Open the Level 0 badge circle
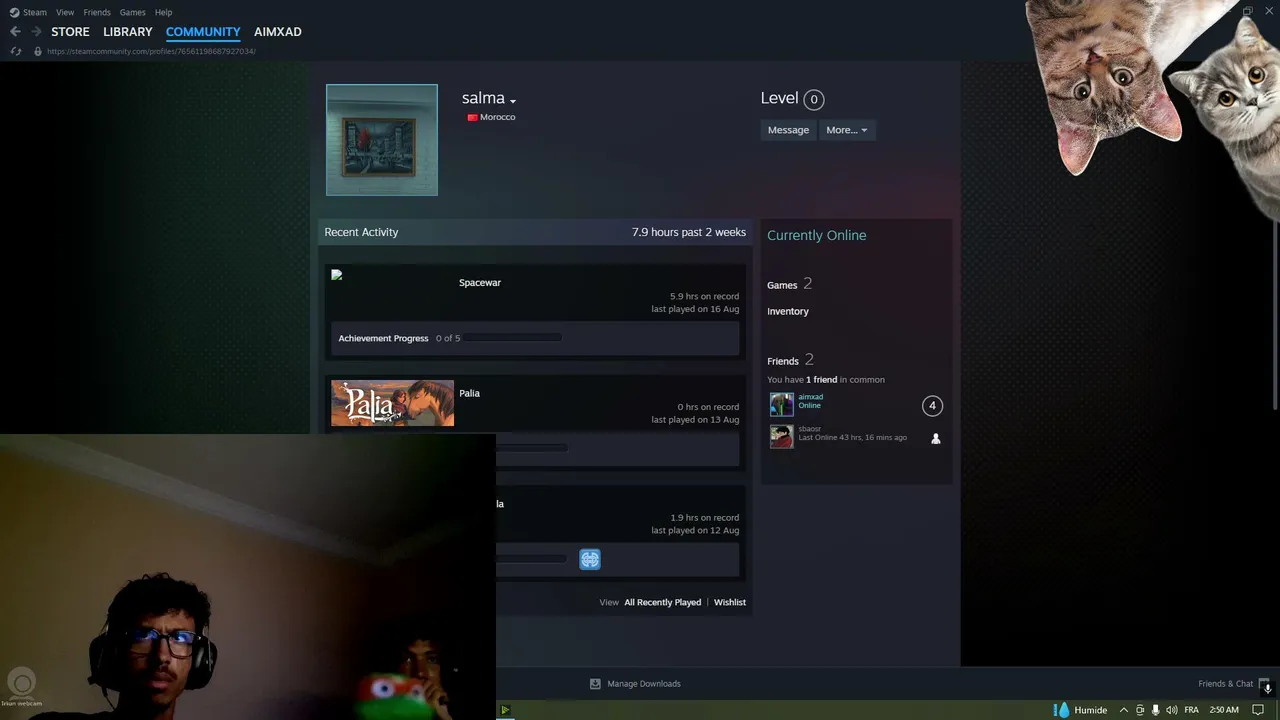Image resolution: width=1280 pixels, height=720 pixels. pyautogui.click(x=814, y=99)
